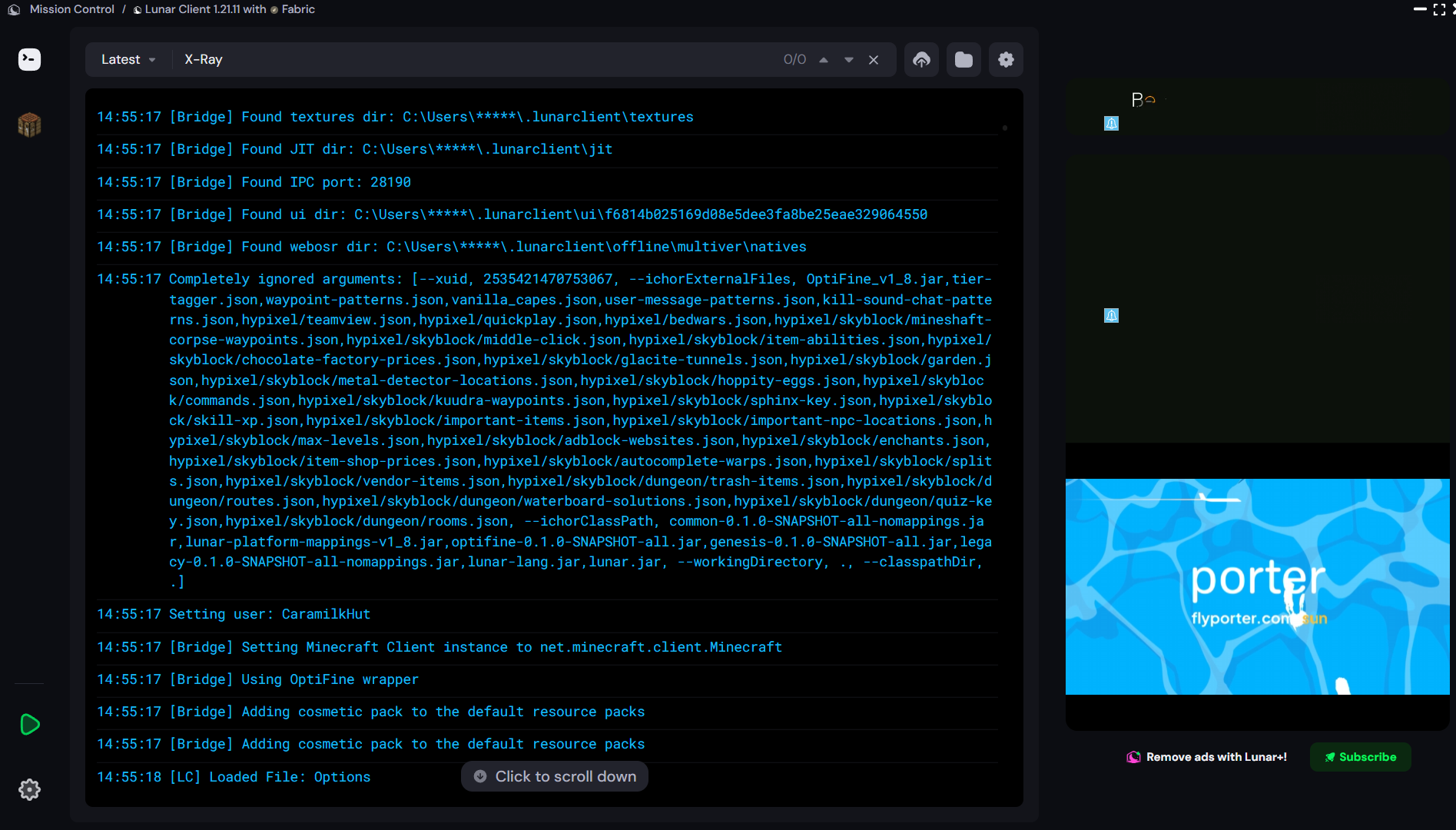
Task: Select the Lunar Client 1.21.11 breadcrumb
Action: click(205, 9)
